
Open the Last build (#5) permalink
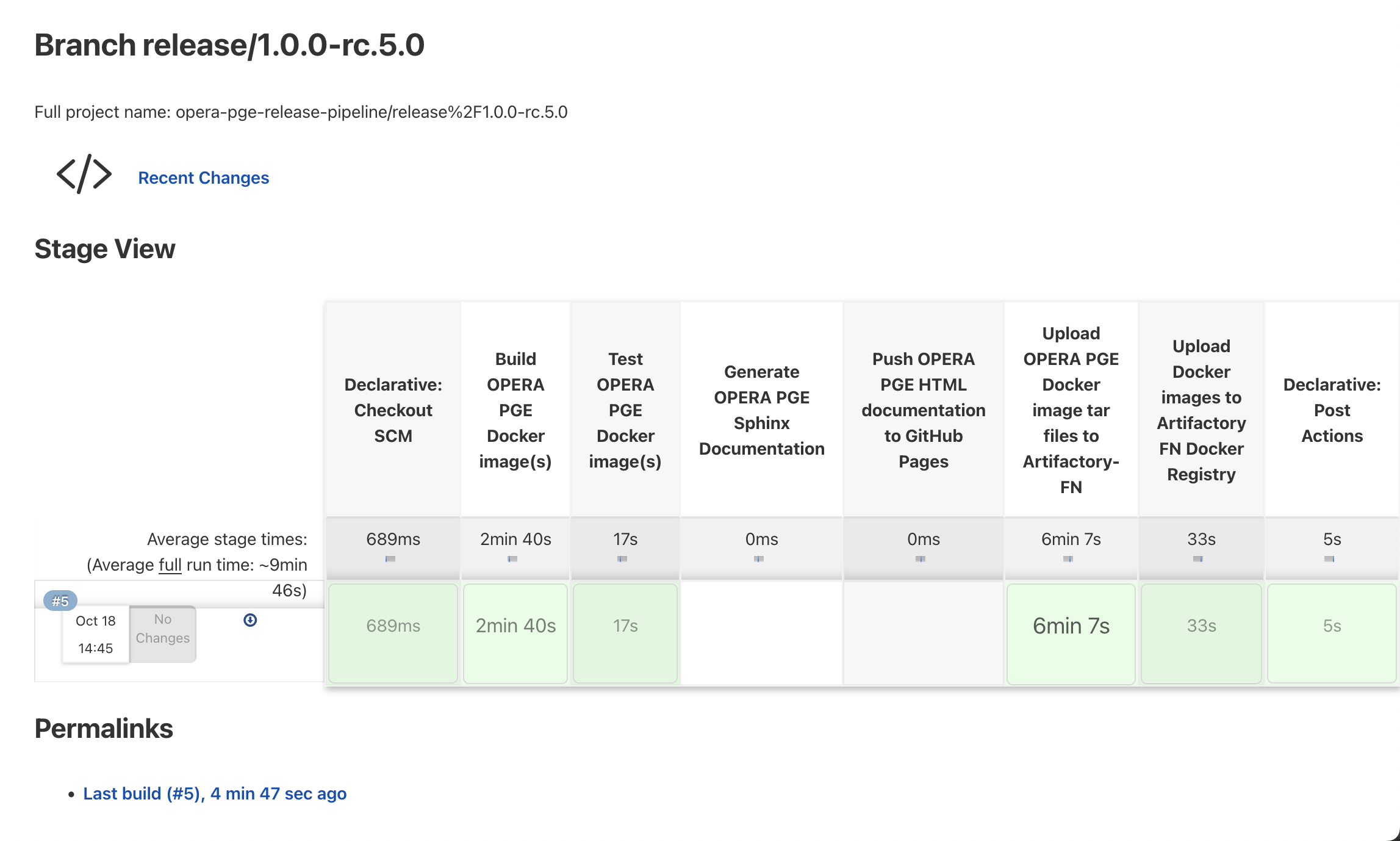click(215, 793)
